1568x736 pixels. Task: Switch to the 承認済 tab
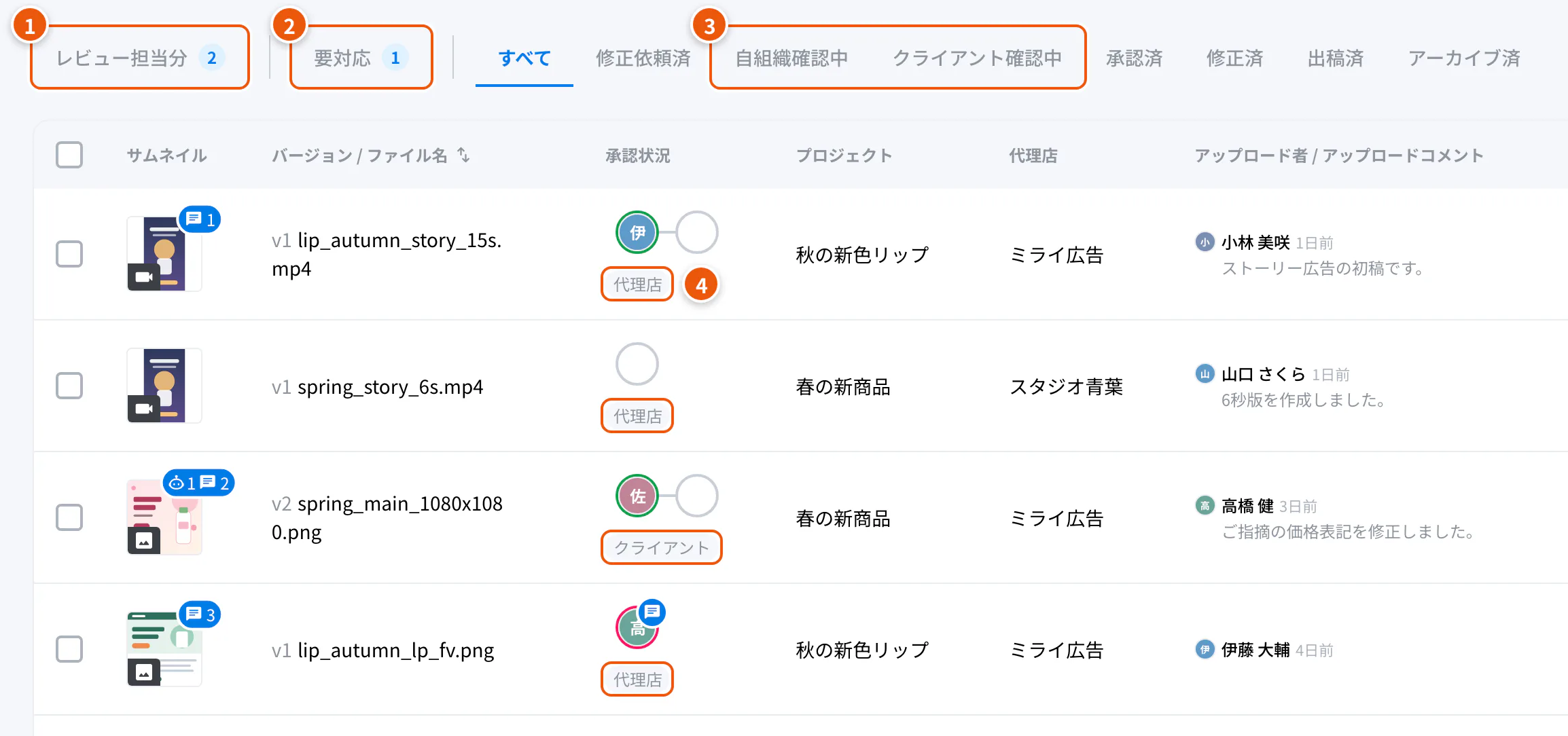1135,58
